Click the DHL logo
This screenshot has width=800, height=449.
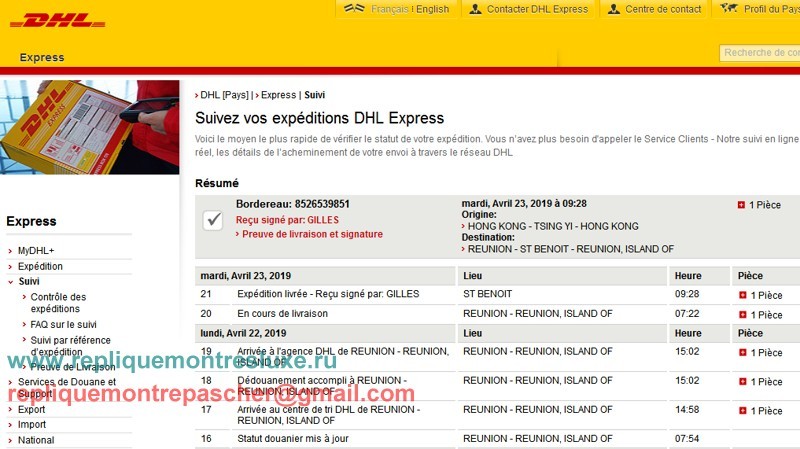[58, 20]
